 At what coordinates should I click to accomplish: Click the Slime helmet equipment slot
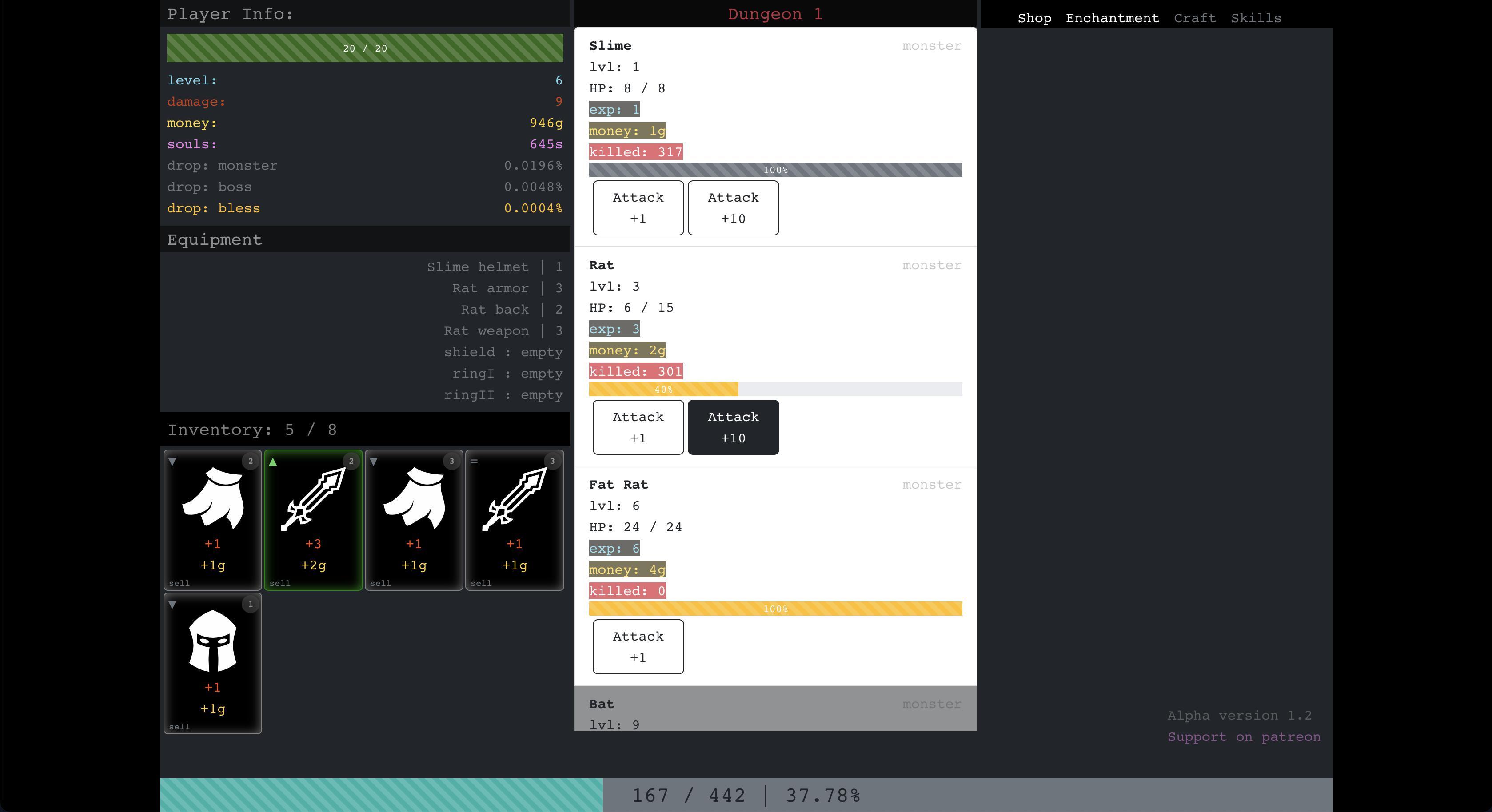[494, 267]
